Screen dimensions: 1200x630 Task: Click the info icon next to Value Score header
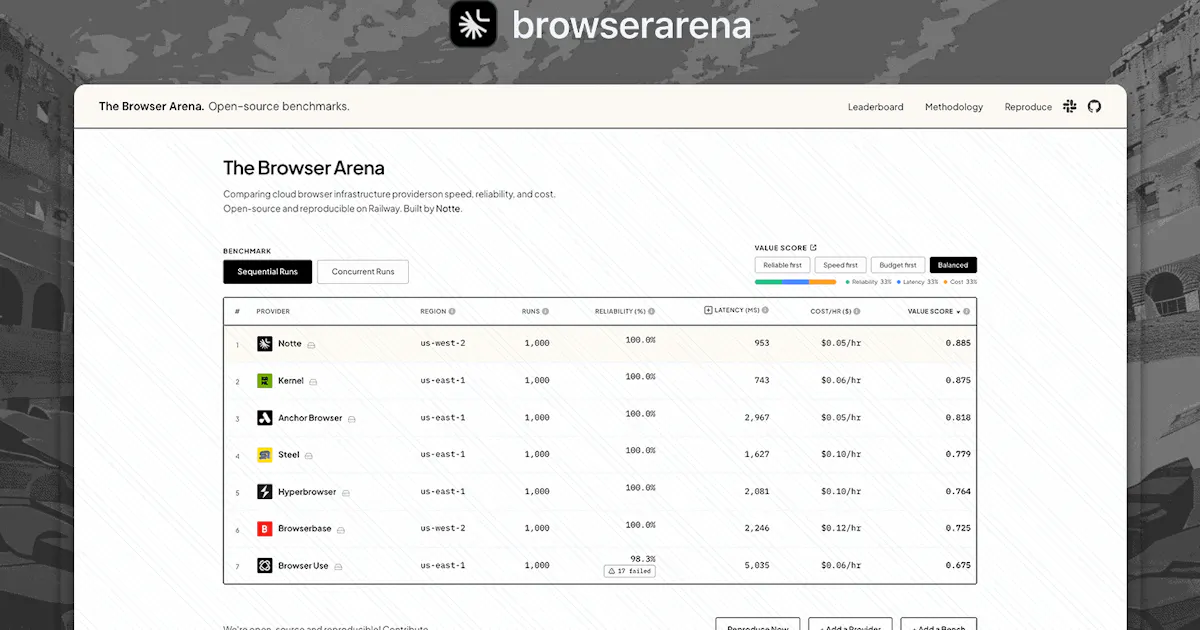click(x=967, y=311)
